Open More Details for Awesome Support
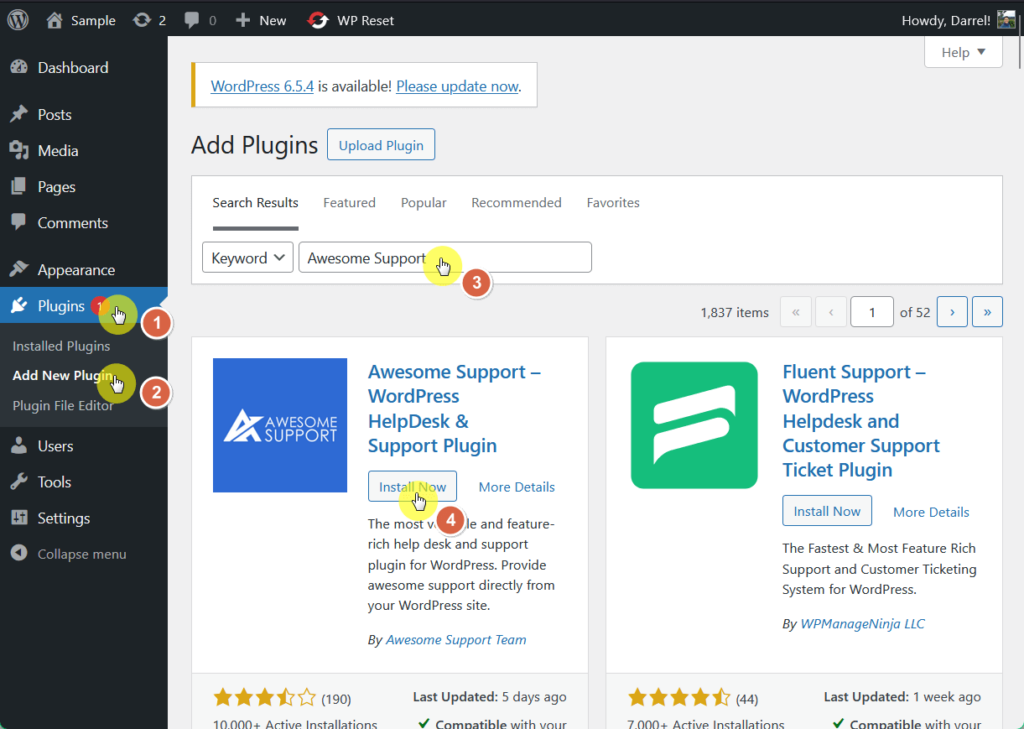Screen dimensions: 1024x729 (517, 487)
